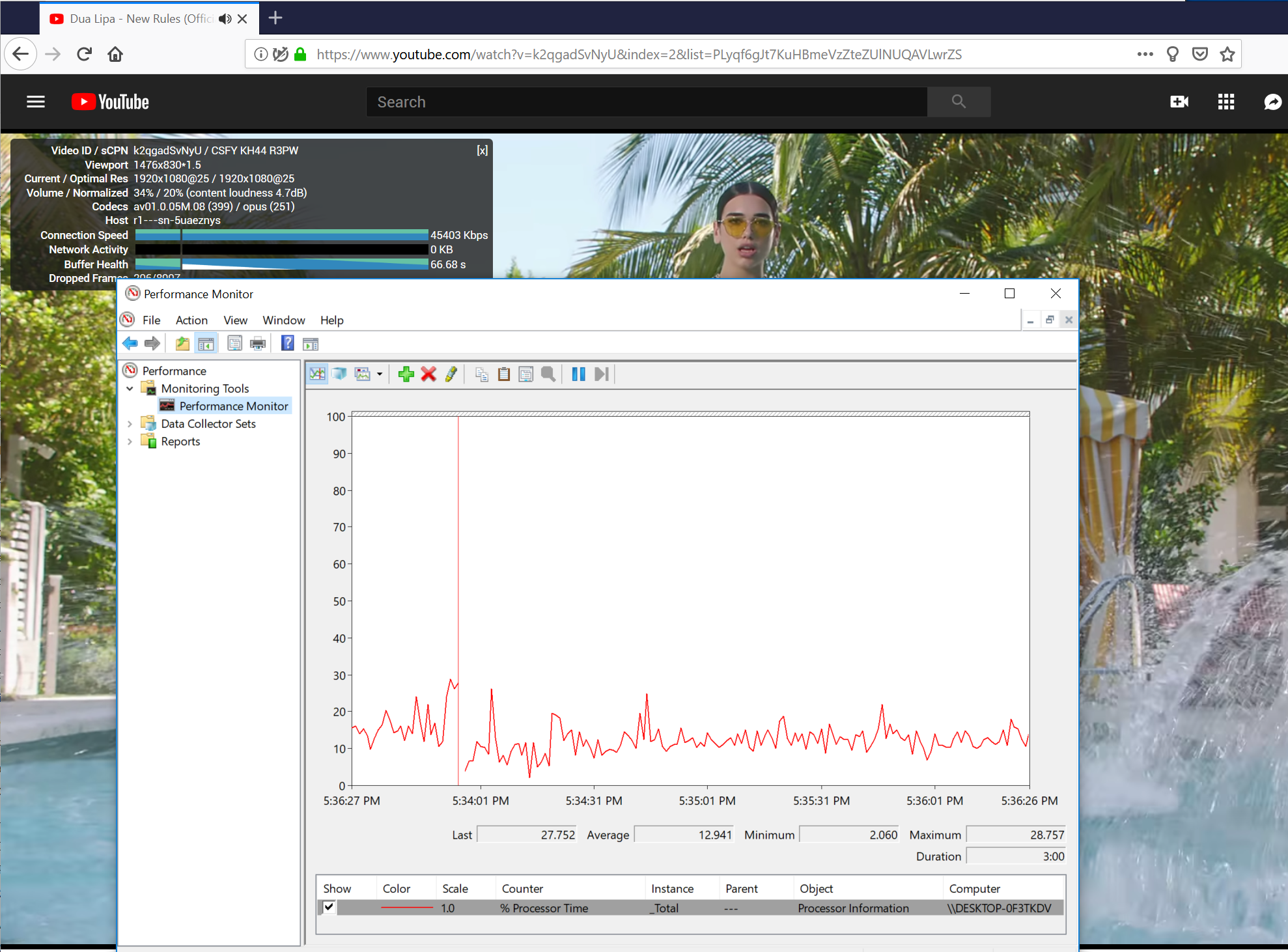Click the Instance column header

[672, 888]
